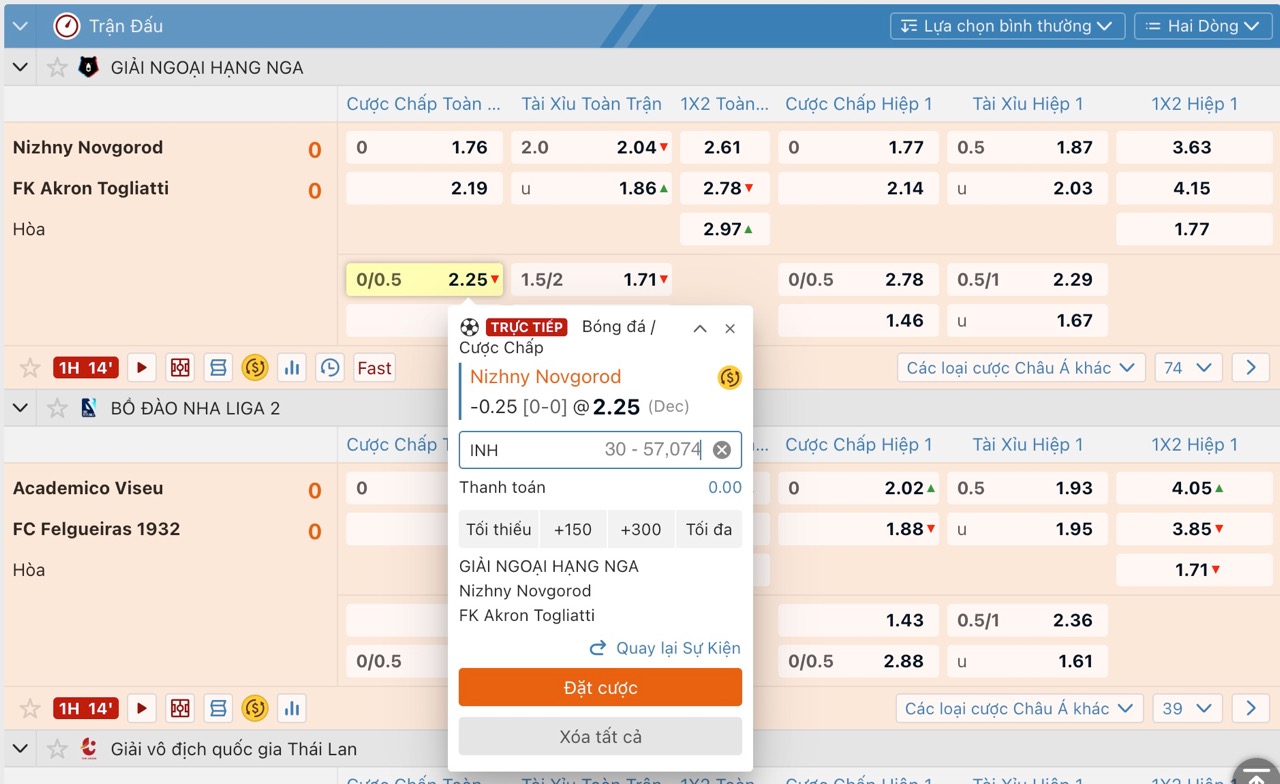Play live stream for Academico Viseu match
The image size is (1280, 784).
[141, 709]
